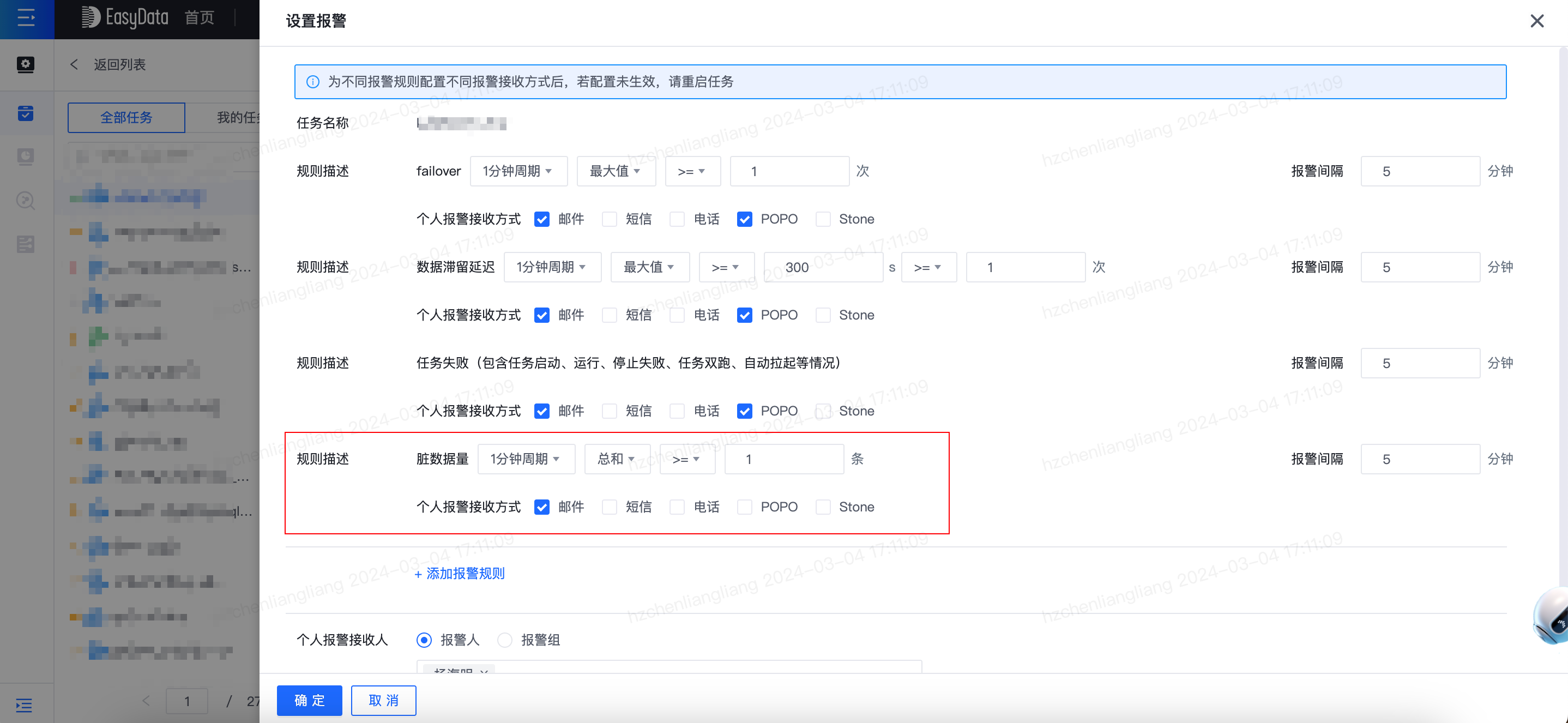Click 脏数据量 threshold input showing 1
This screenshot has height=723, width=1568.
tap(784, 460)
